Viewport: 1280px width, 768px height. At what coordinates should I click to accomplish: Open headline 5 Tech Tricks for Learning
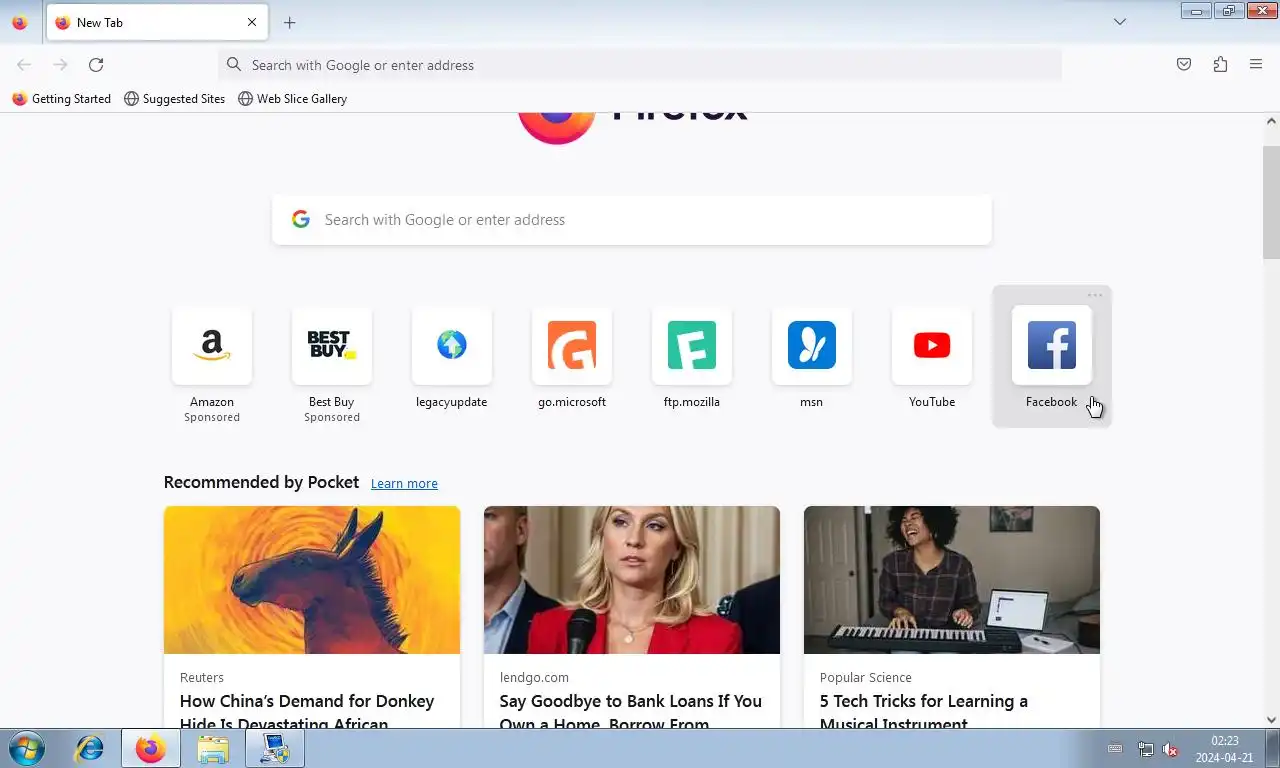coord(924,711)
